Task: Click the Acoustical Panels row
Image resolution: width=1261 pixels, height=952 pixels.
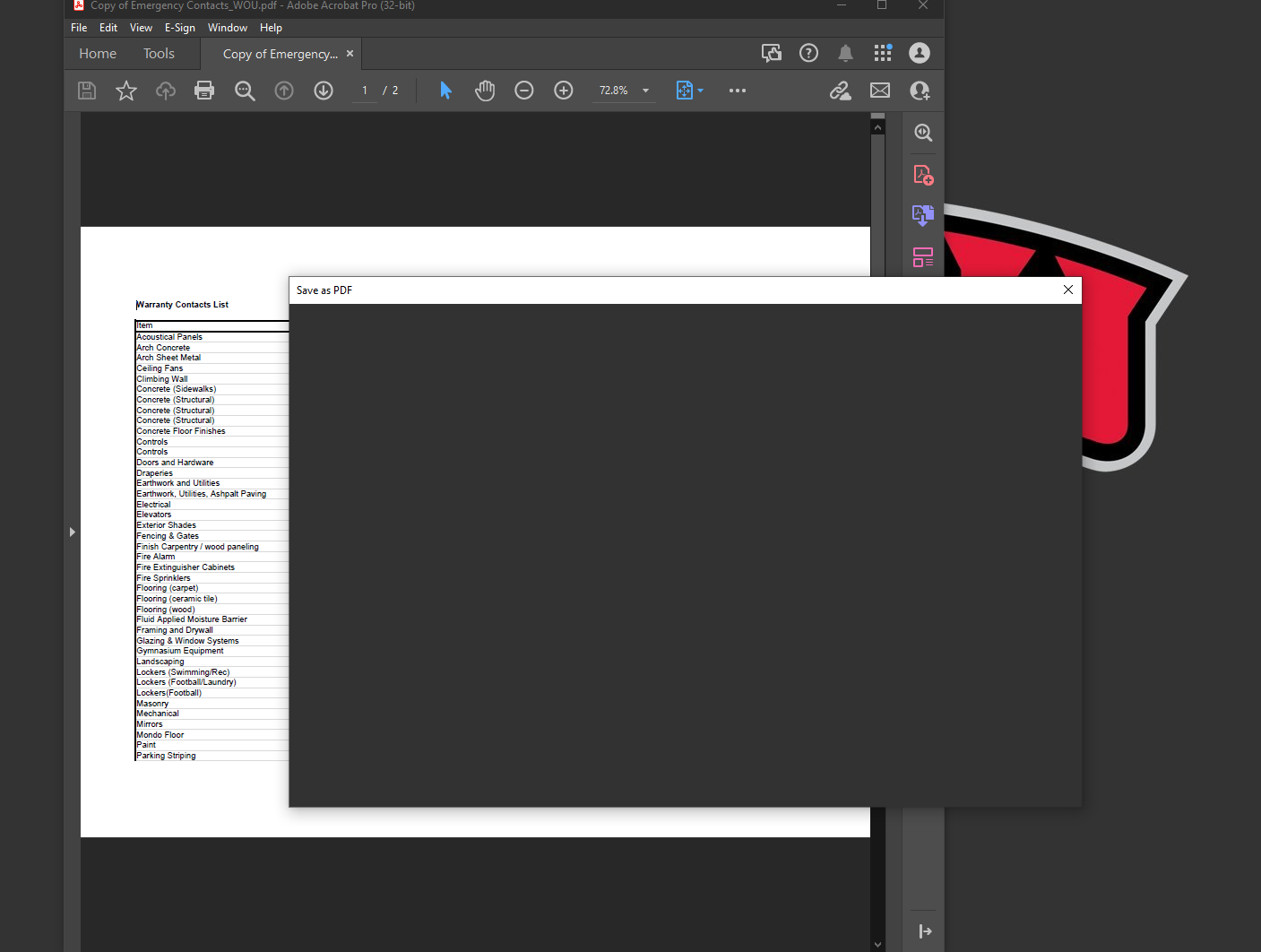Action: click(212, 337)
